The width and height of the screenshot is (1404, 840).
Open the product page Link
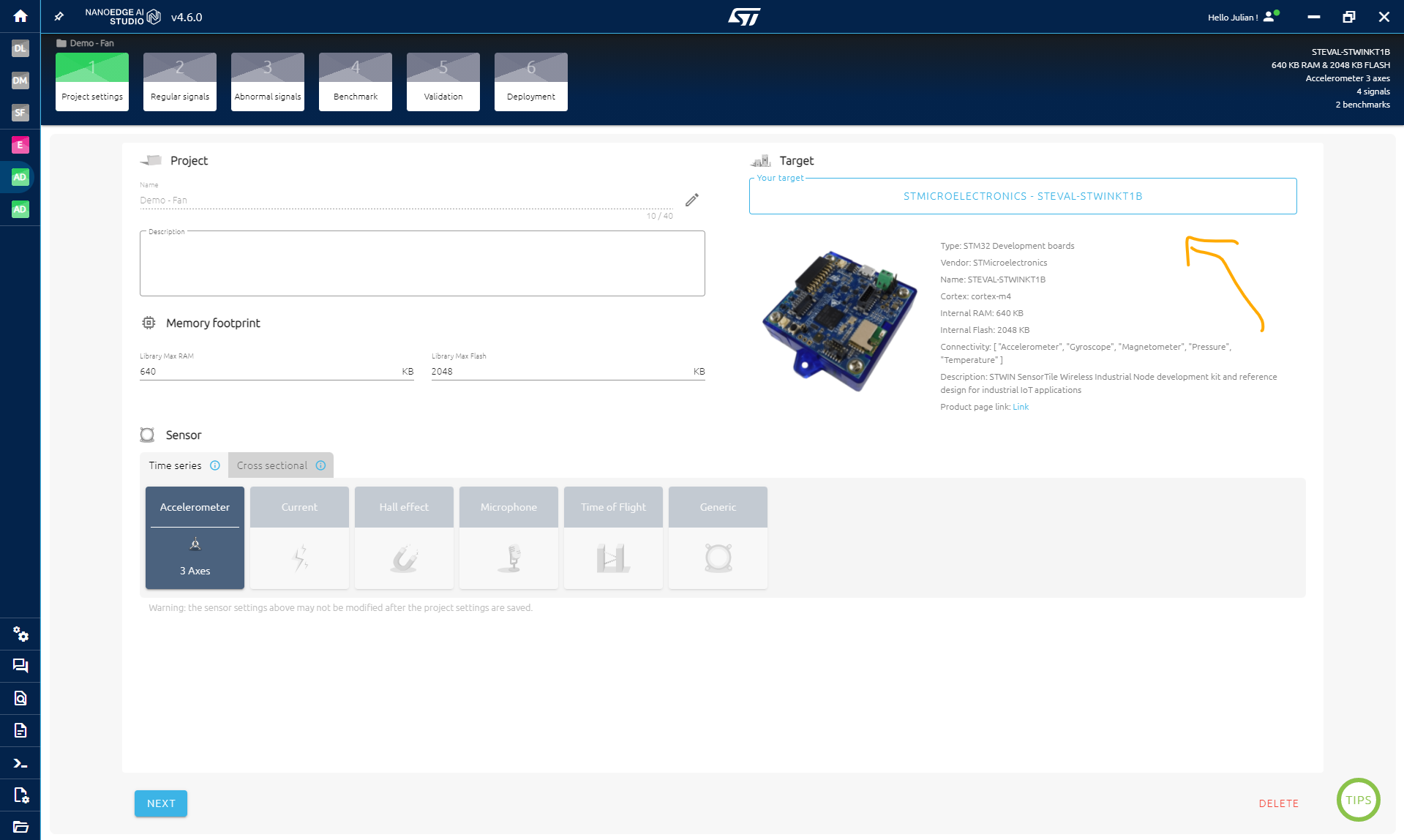pyautogui.click(x=1021, y=406)
